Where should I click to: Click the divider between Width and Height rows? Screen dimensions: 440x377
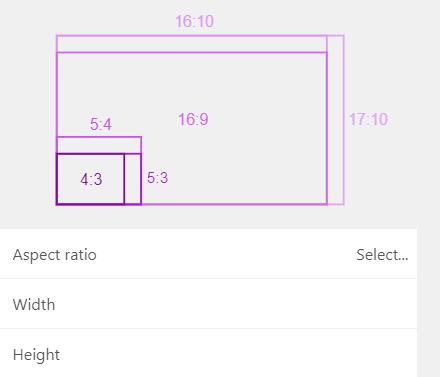coord(208,328)
